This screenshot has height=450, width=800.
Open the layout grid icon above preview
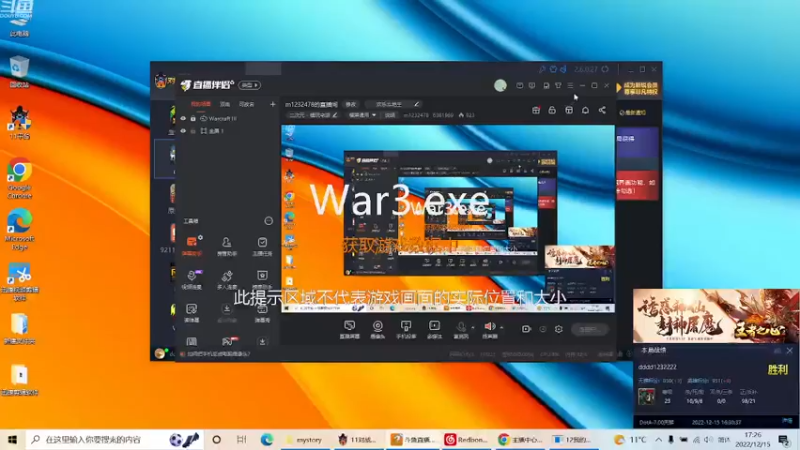[569, 110]
